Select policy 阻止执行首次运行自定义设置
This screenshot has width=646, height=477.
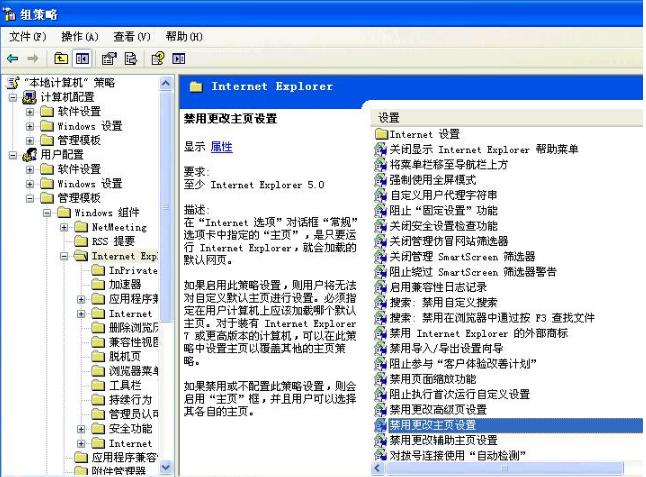459,394
